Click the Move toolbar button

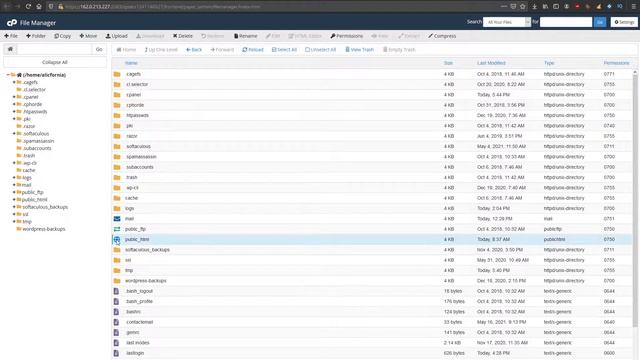[x=88, y=36]
